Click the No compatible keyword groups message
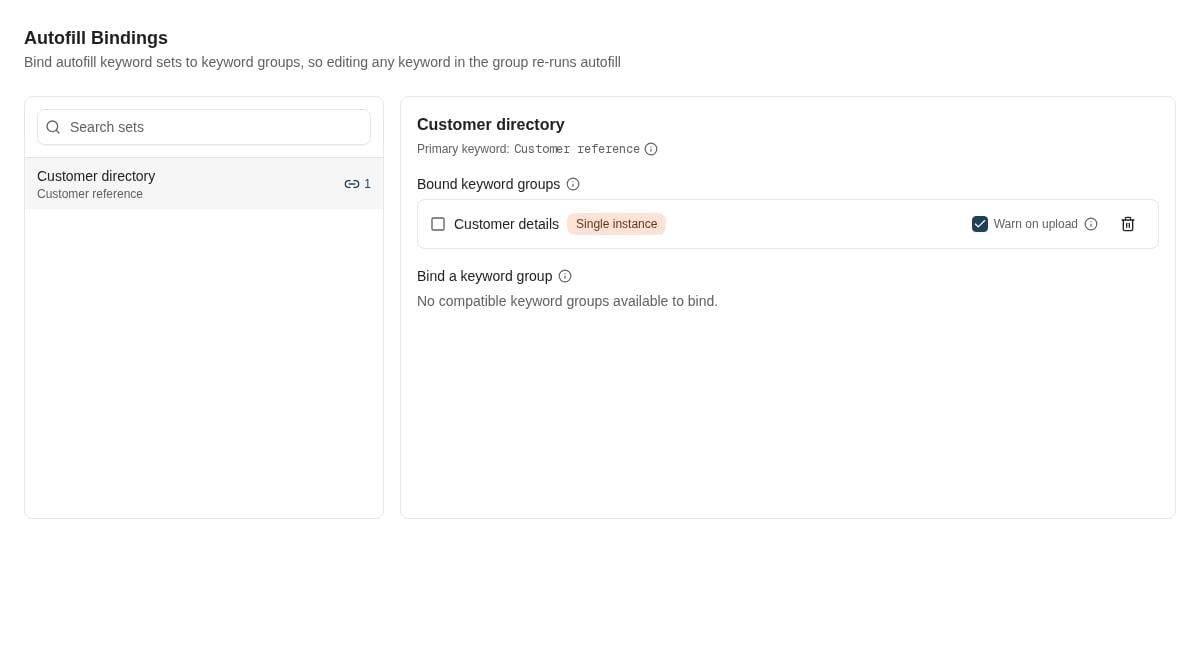 (x=567, y=301)
